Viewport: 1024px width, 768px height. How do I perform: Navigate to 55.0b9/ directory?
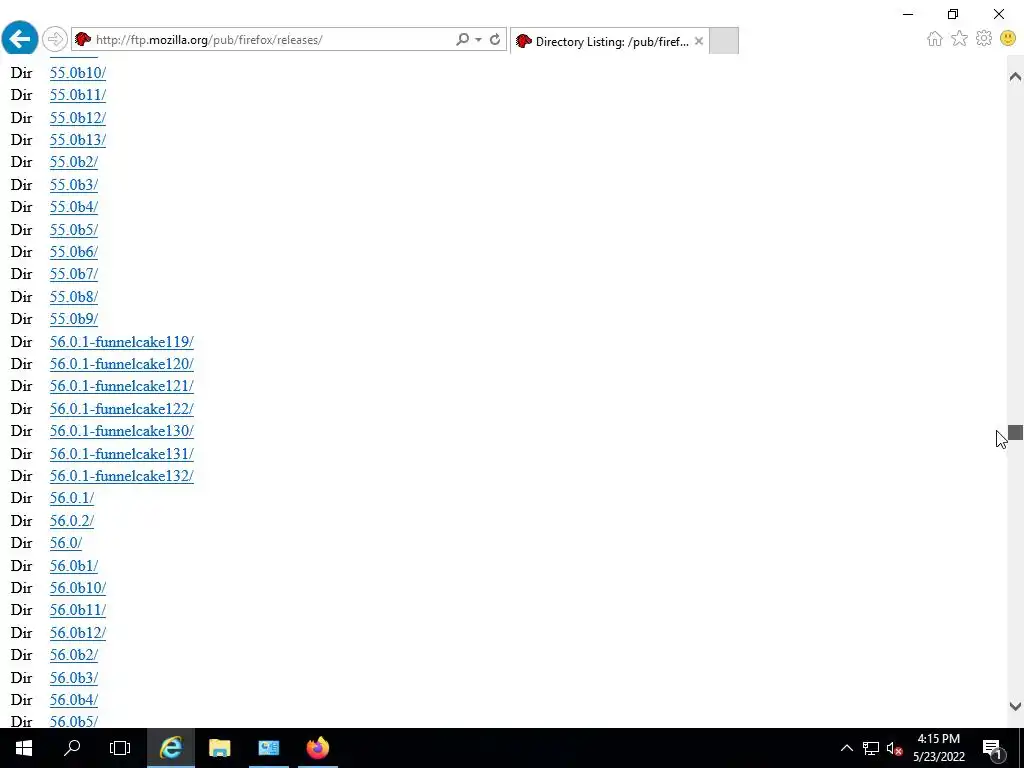(x=74, y=319)
